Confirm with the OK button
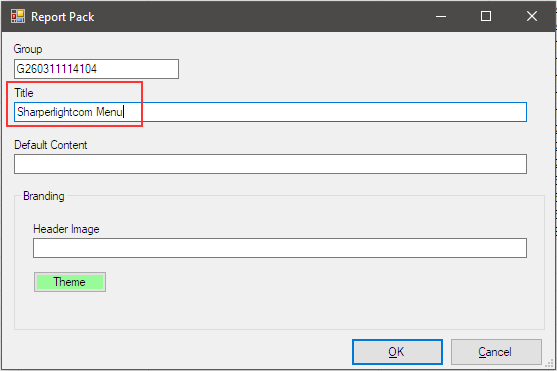 pos(397,352)
